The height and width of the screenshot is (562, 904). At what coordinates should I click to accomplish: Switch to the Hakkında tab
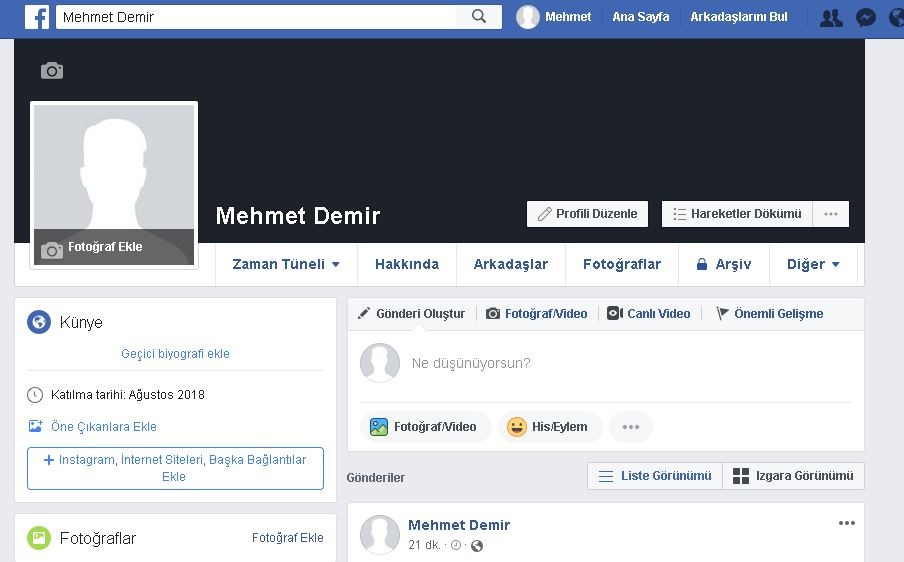(407, 264)
